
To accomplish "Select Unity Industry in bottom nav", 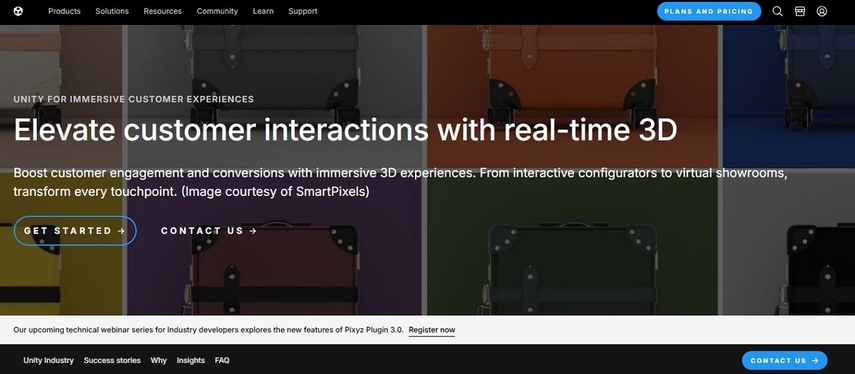I will pyautogui.click(x=49, y=360).
